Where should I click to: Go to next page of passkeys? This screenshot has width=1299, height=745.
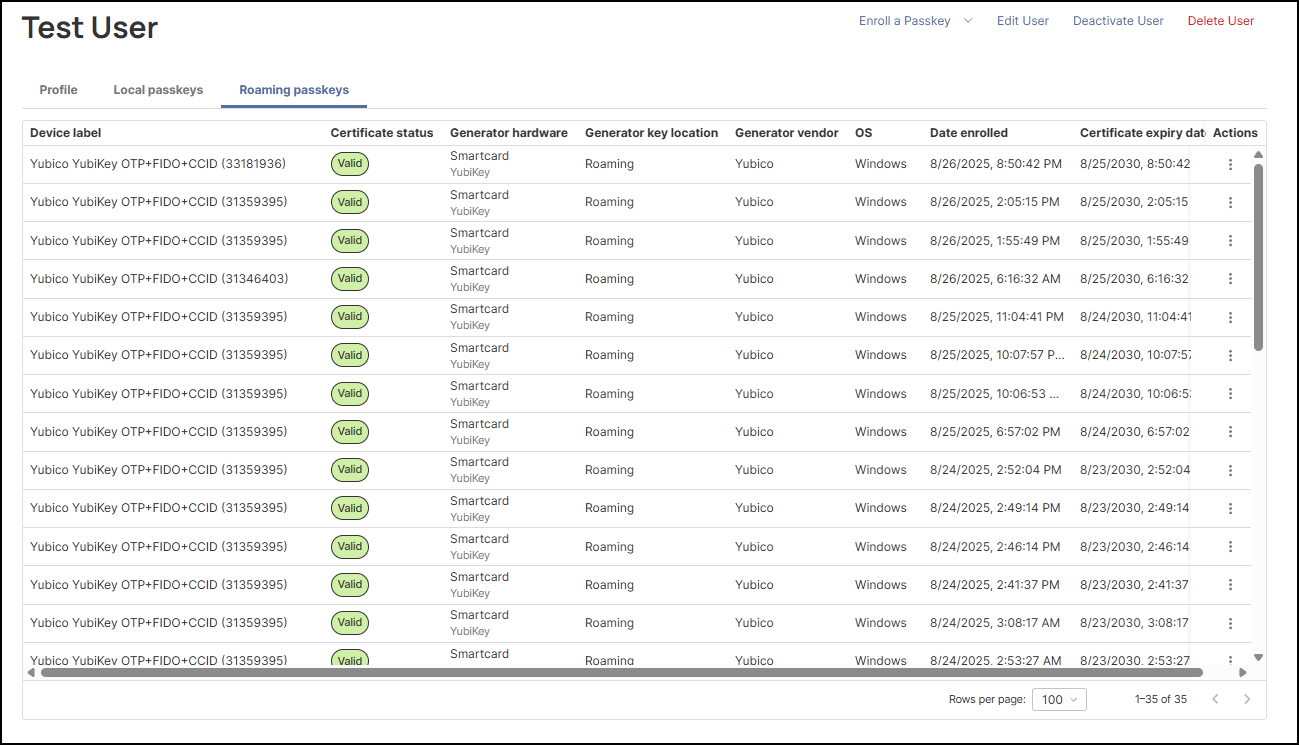pos(1247,699)
